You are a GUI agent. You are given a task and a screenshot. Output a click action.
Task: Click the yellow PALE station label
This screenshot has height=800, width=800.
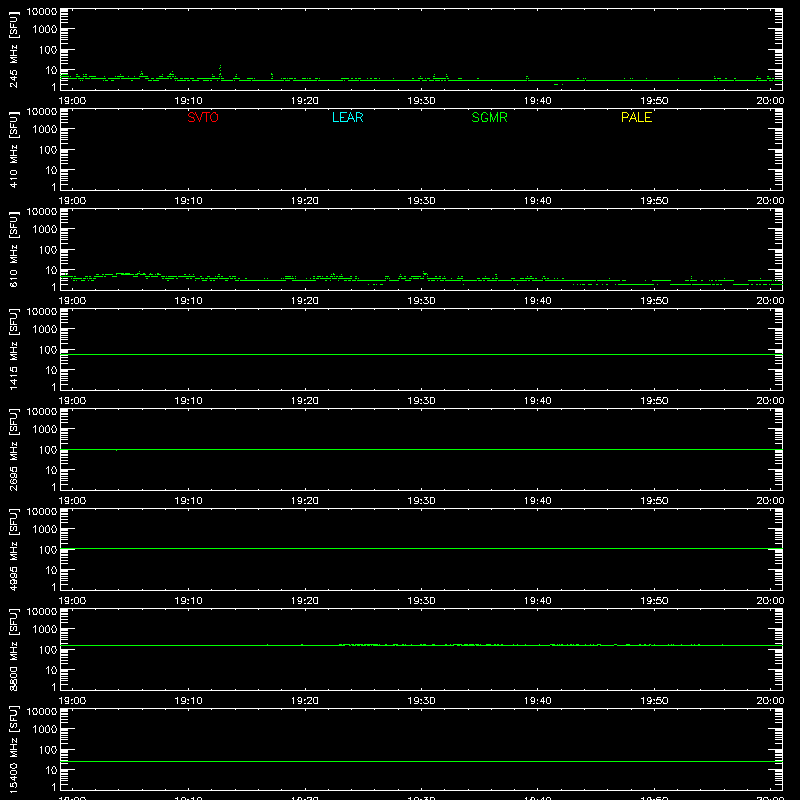click(x=636, y=117)
